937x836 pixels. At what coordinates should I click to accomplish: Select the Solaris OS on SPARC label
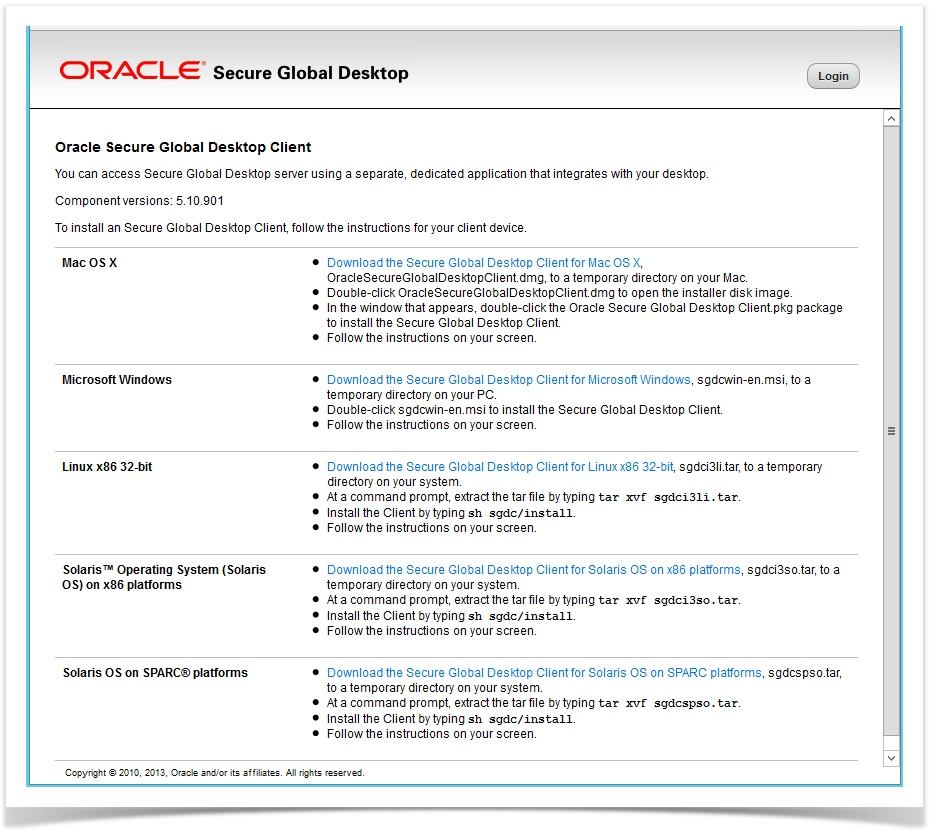(x=155, y=673)
